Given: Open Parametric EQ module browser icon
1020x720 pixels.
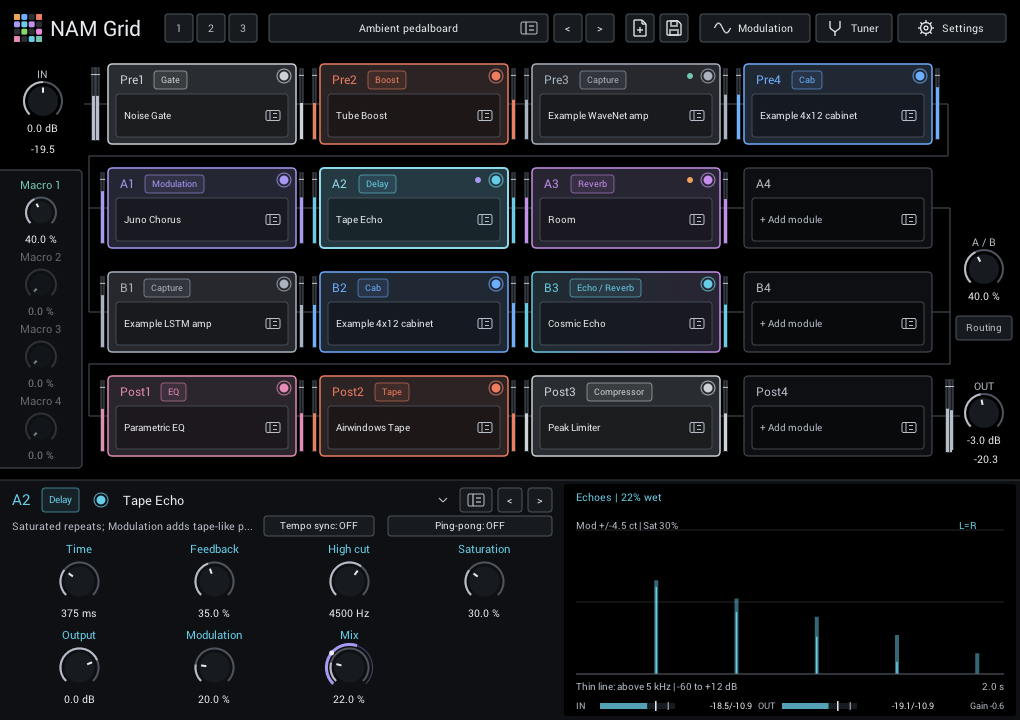Looking at the screenshot, I should [273, 427].
